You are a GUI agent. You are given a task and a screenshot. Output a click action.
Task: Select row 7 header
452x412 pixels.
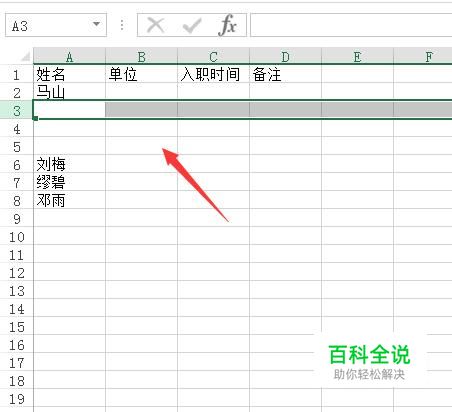pos(17,183)
